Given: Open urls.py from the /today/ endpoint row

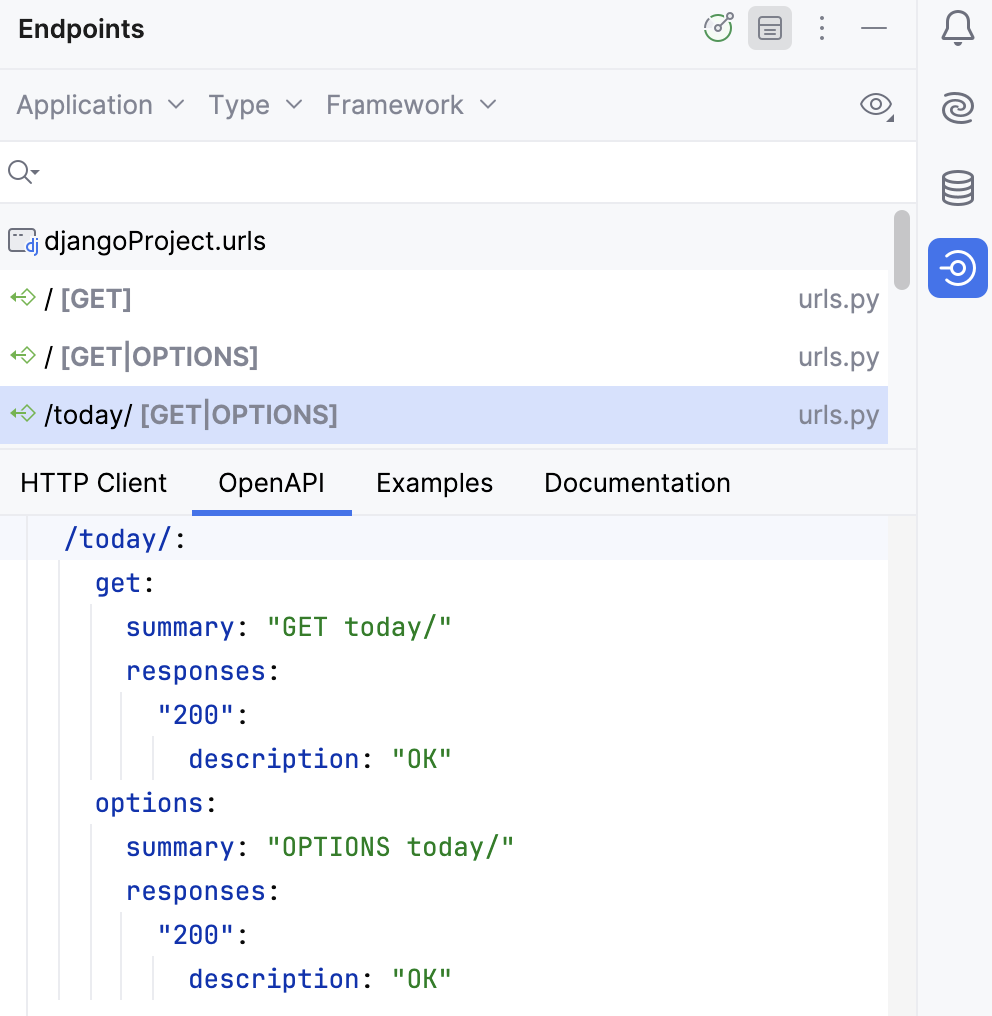Looking at the screenshot, I should click(x=839, y=414).
